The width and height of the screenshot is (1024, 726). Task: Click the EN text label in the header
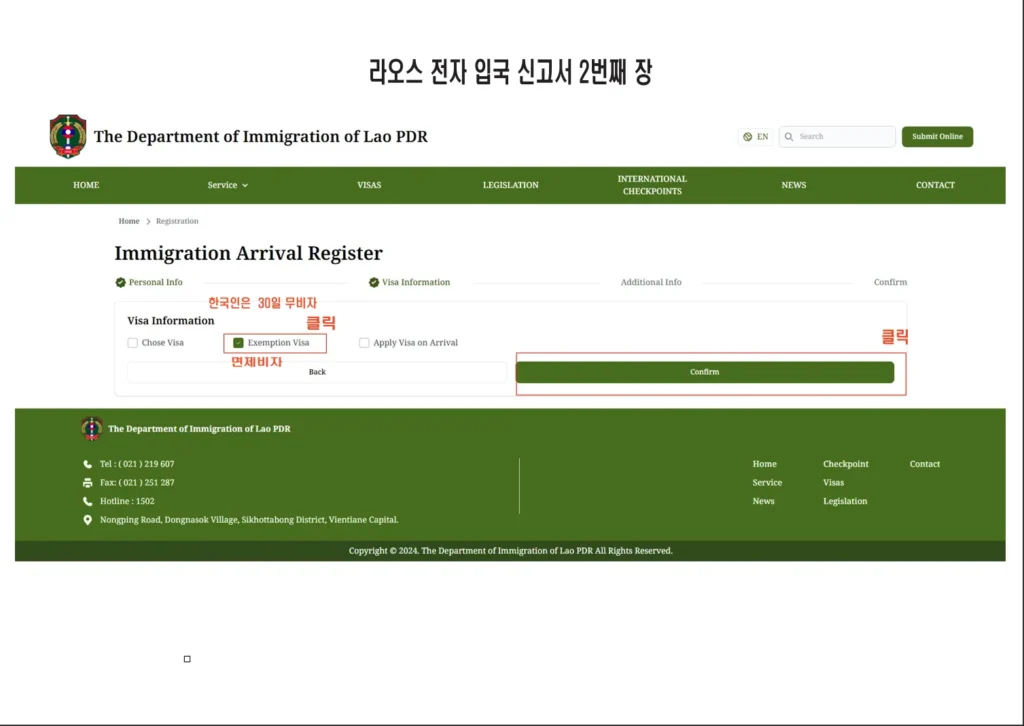coord(761,136)
